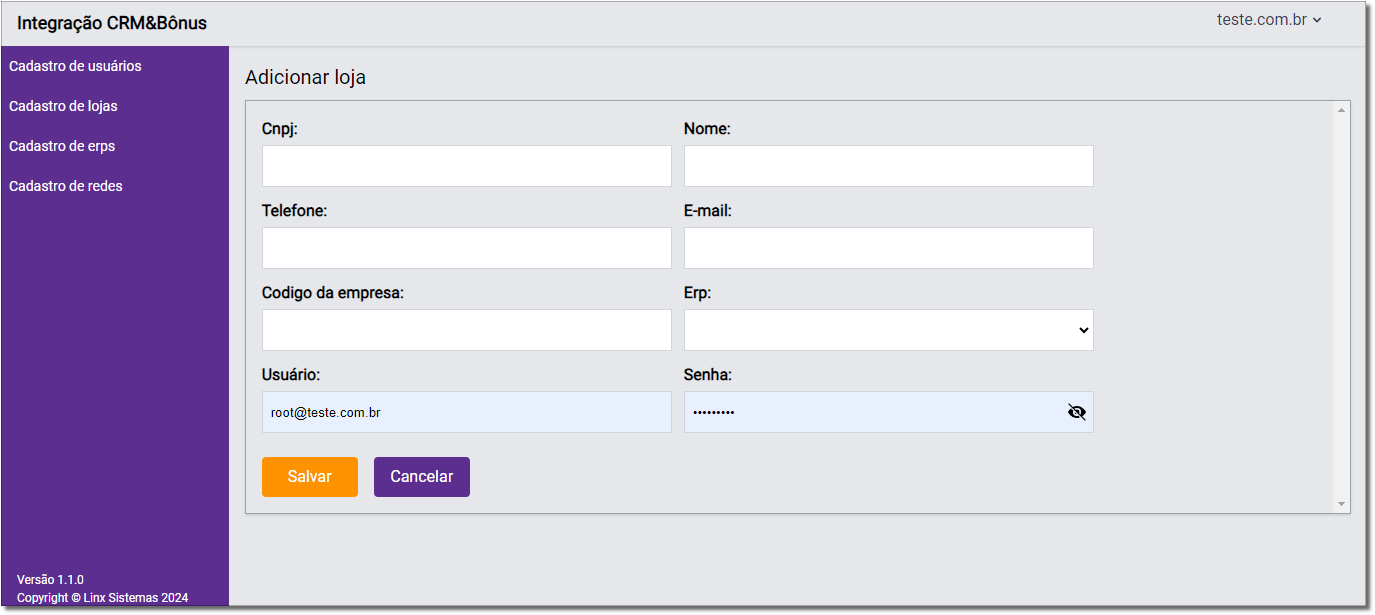Click inside the Senha password field

tap(870, 412)
